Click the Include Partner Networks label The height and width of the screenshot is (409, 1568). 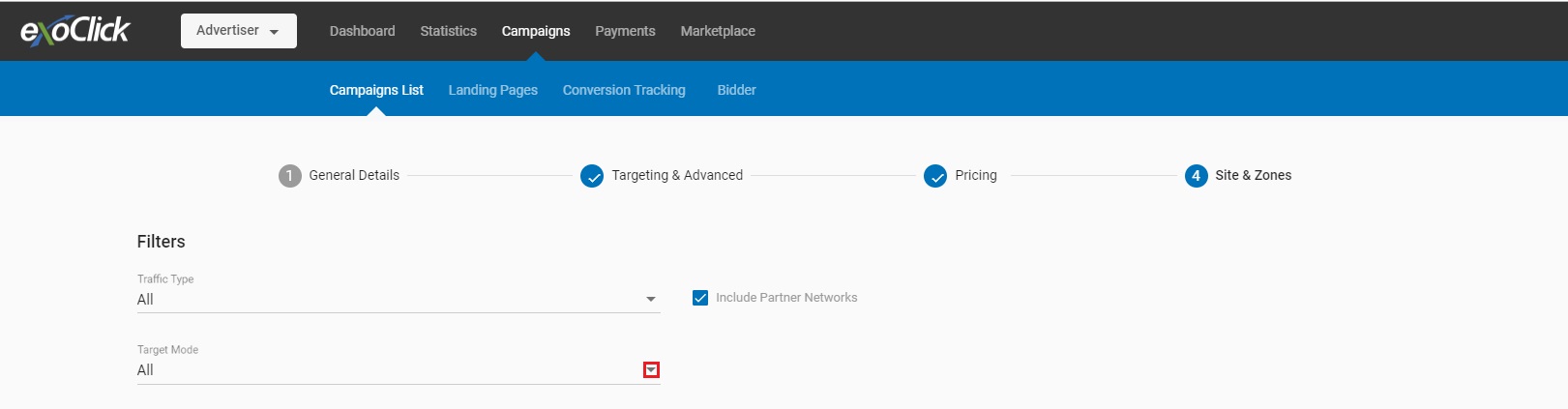786,298
